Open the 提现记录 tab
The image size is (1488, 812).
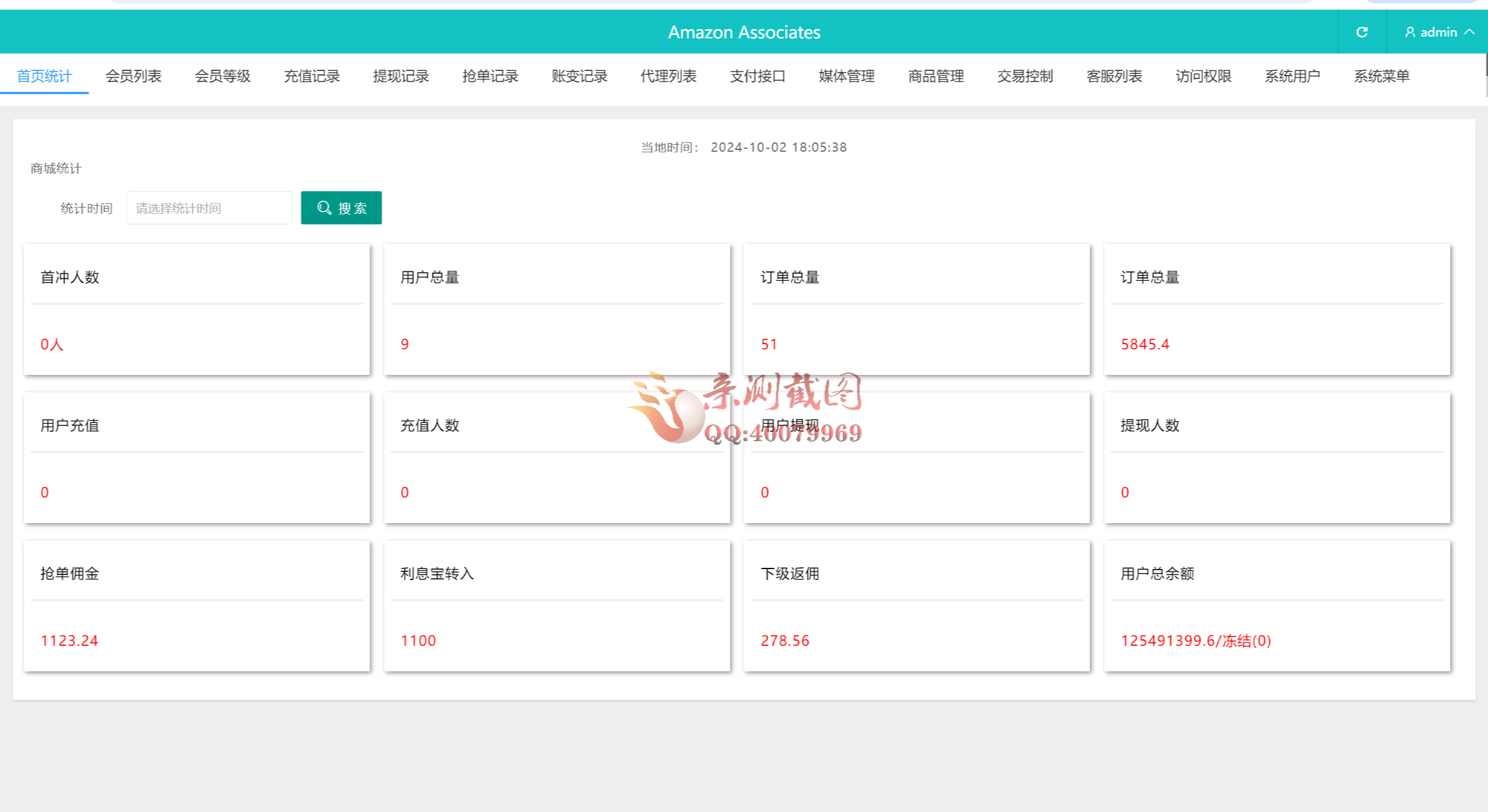coord(400,76)
